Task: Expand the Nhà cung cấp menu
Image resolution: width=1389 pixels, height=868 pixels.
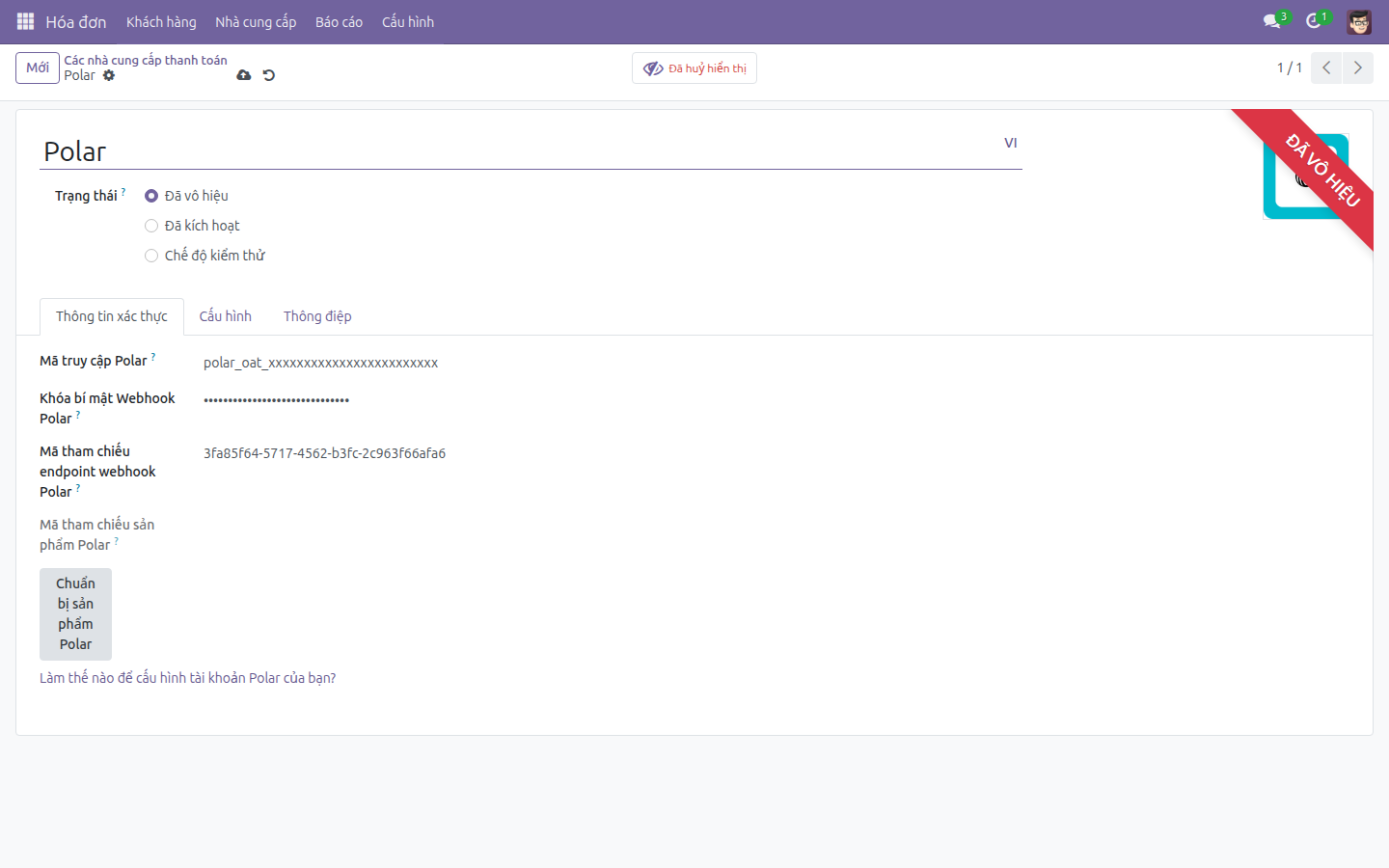Action: click(256, 21)
